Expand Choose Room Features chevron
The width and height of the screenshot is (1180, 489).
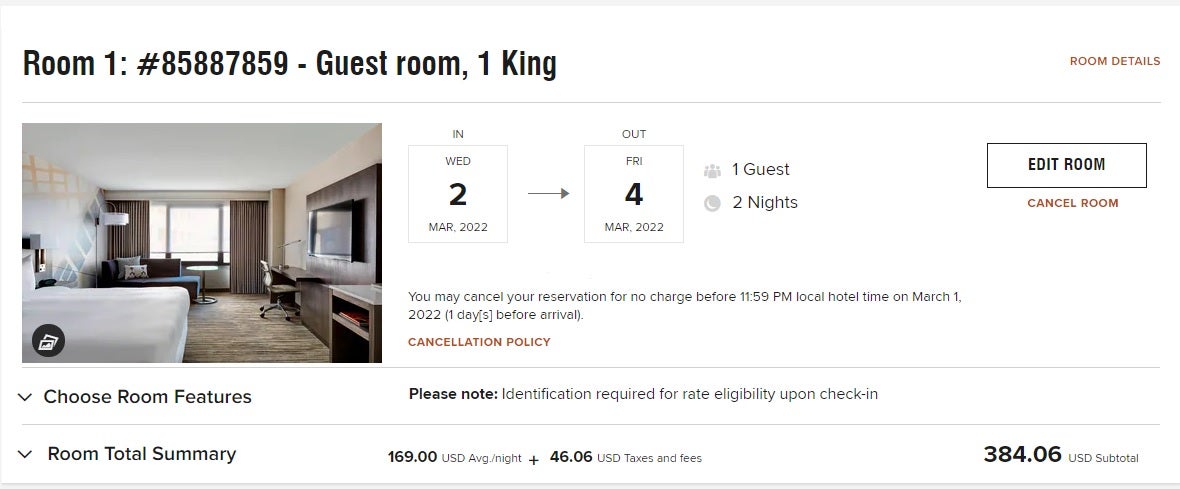25,397
